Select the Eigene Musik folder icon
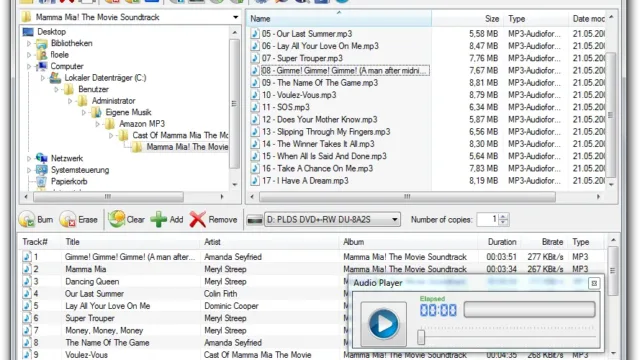640x360 pixels. point(96,112)
